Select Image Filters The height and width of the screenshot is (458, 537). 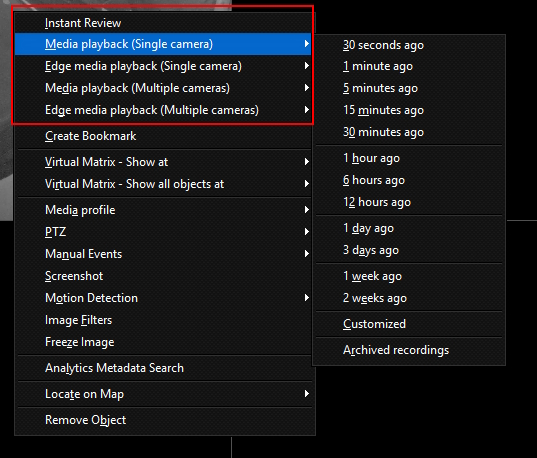164,320
